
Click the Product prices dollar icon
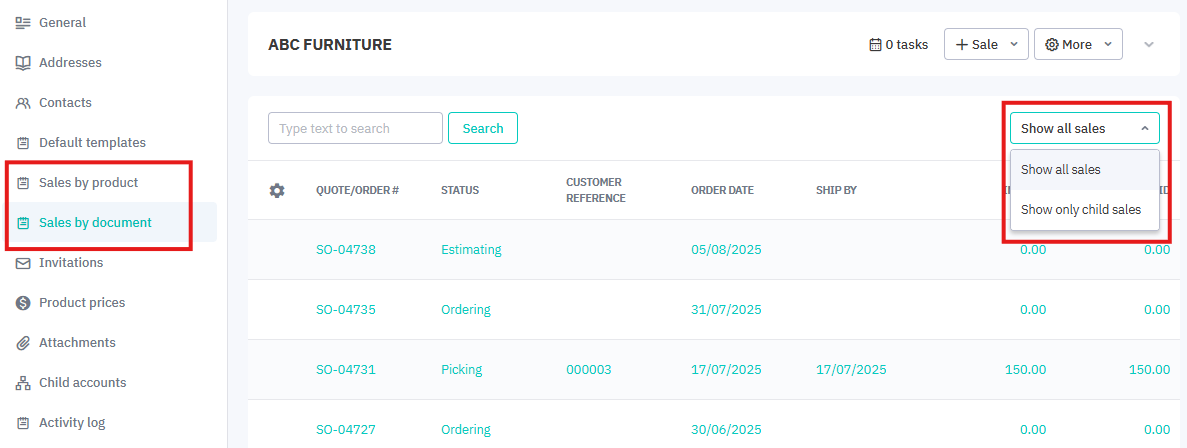click(x=23, y=302)
